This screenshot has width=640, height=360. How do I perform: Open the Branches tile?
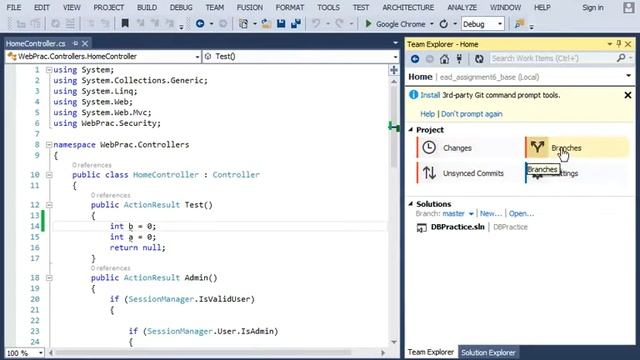click(577, 148)
